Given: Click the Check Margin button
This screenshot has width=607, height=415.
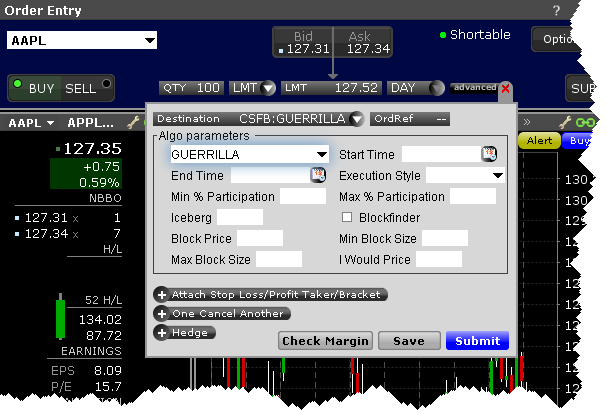Looking at the screenshot, I should coord(325,341).
